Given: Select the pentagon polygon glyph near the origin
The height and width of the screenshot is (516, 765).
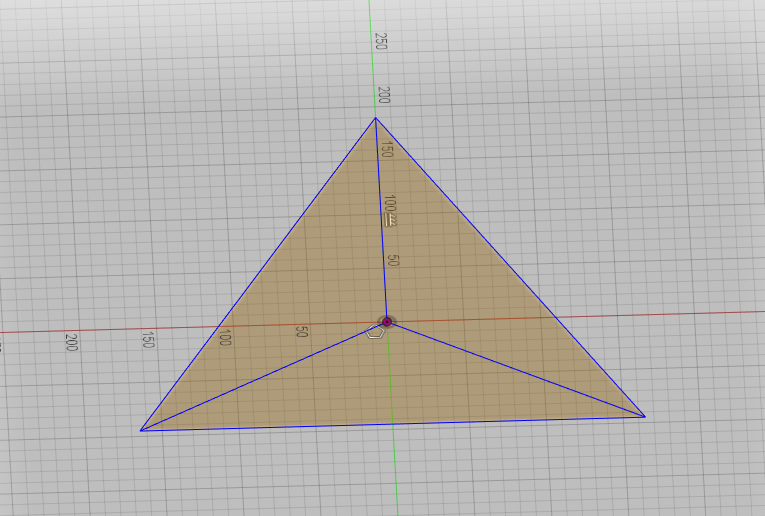Looking at the screenshot, I should pos(376,332).
